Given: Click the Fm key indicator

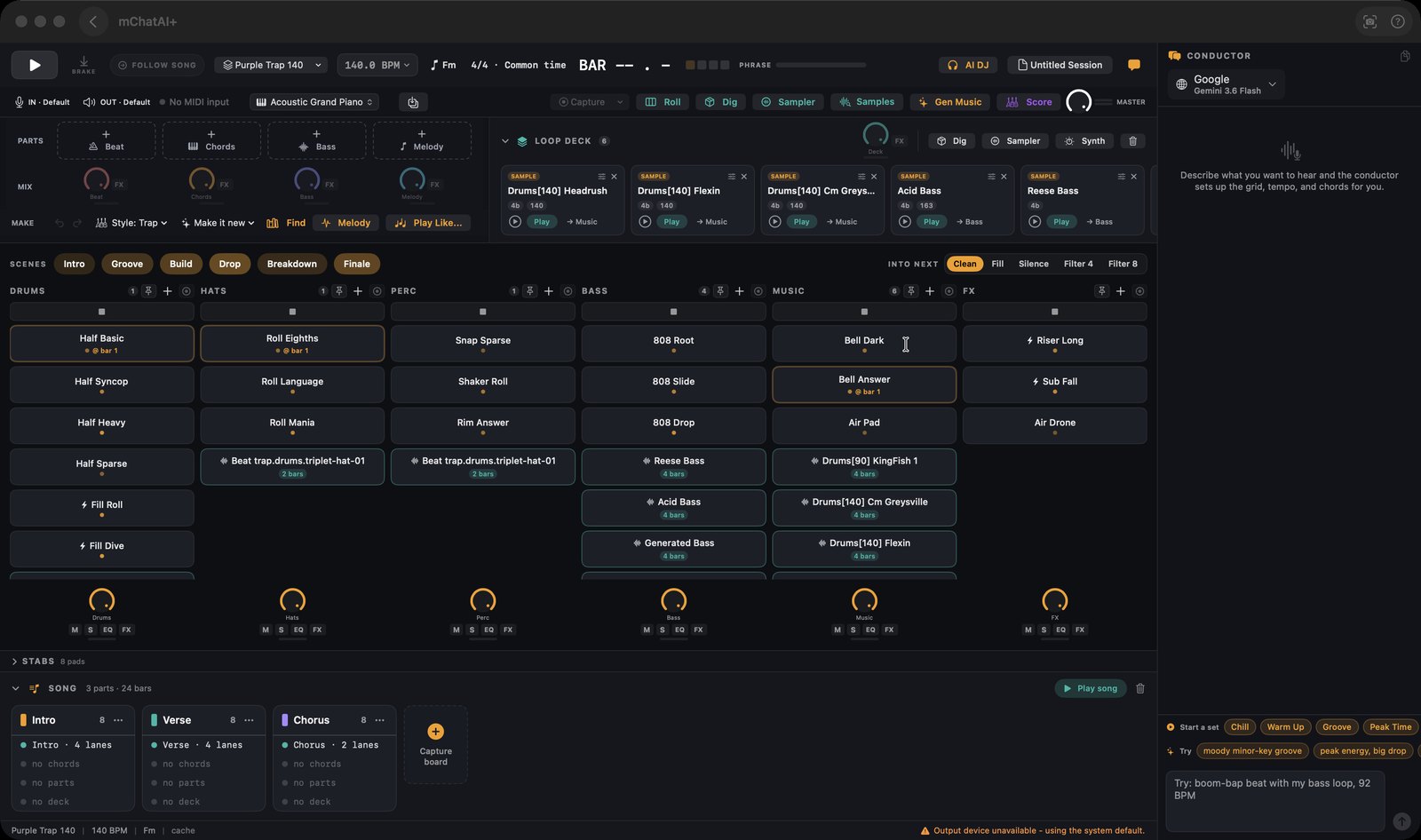Looking at the screenshot, I should click(x=443, y=65).
